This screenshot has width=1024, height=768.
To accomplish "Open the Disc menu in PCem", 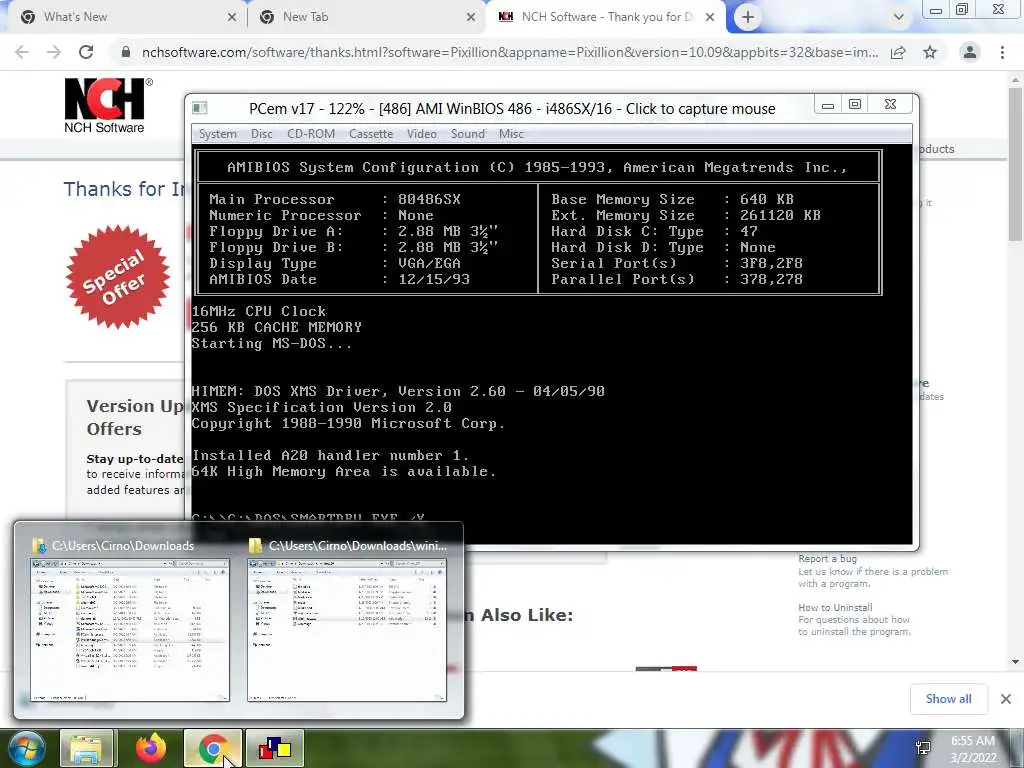I will 262,134.
